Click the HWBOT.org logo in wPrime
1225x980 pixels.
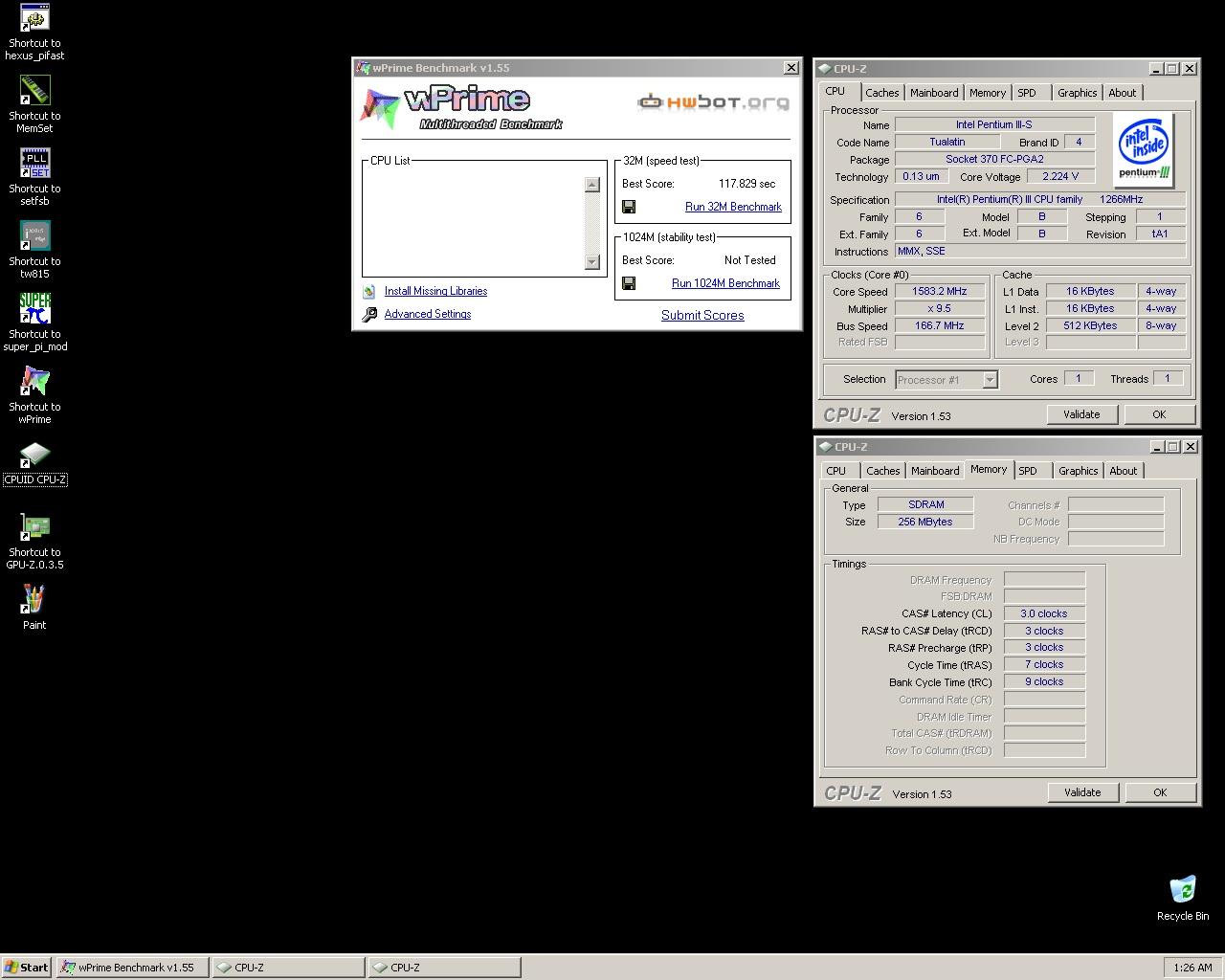714,101
